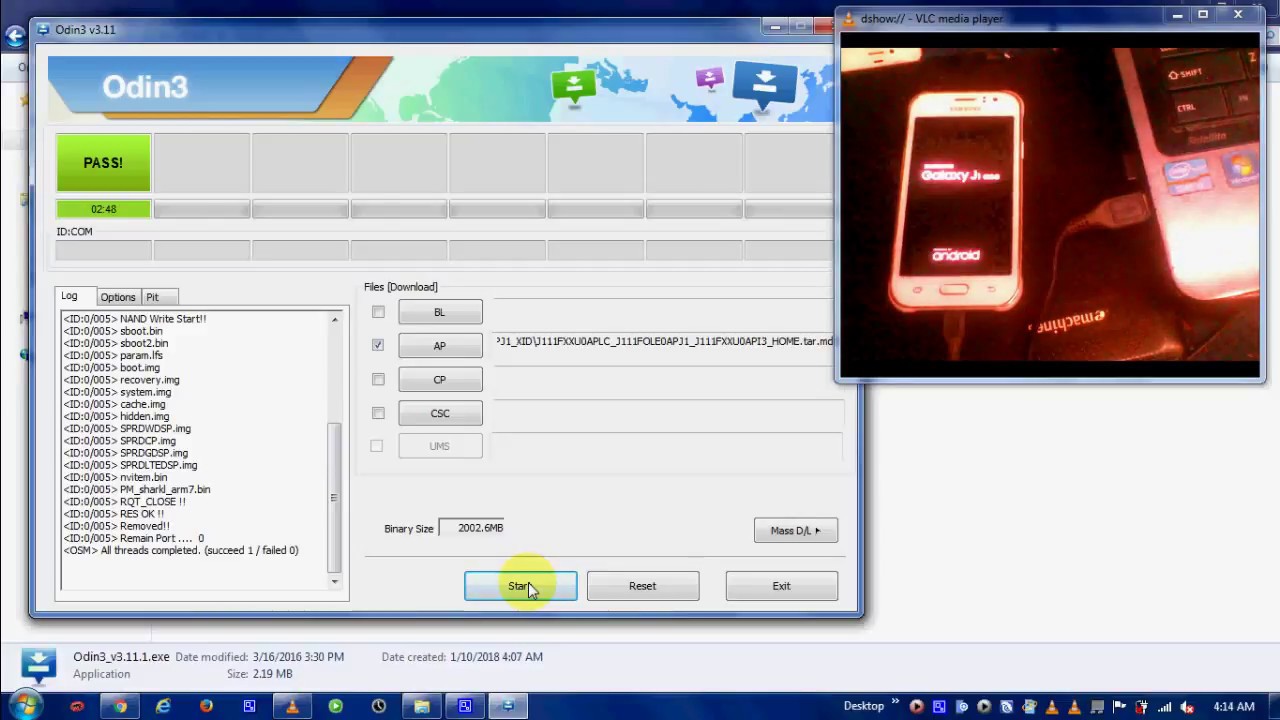The height and width of the screenshot is (720, 1280).
Task: Select the 'RES OK !!' log line
Action: [x=114, y=514]
